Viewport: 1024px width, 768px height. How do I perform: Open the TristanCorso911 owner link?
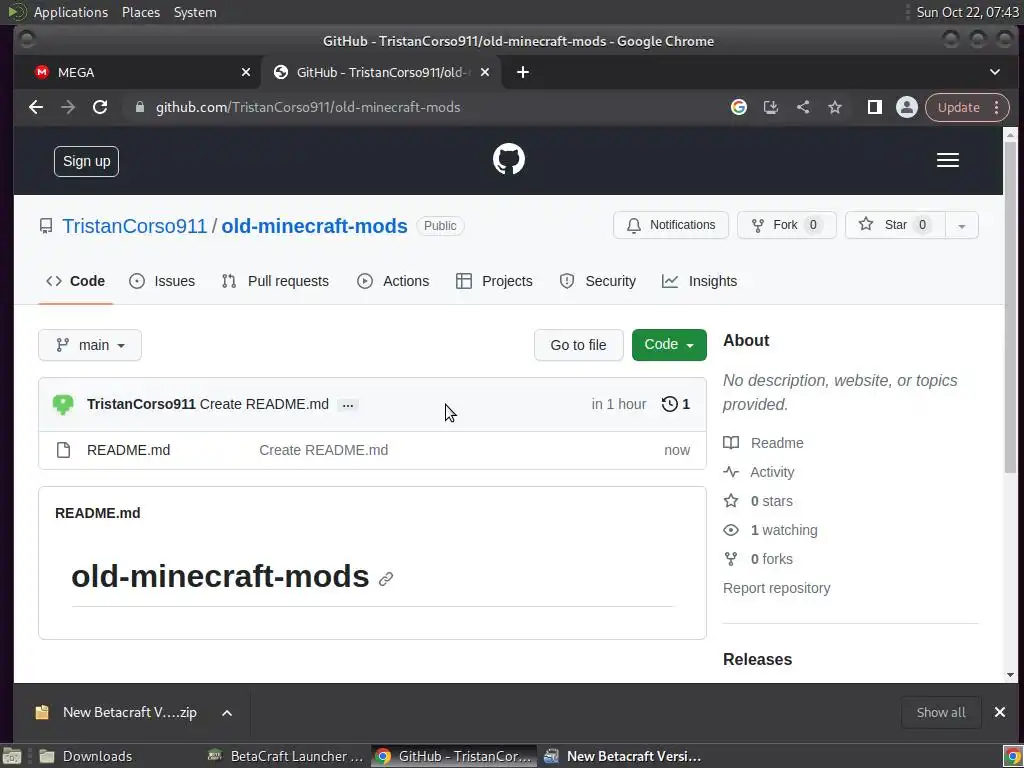point(135,226)
